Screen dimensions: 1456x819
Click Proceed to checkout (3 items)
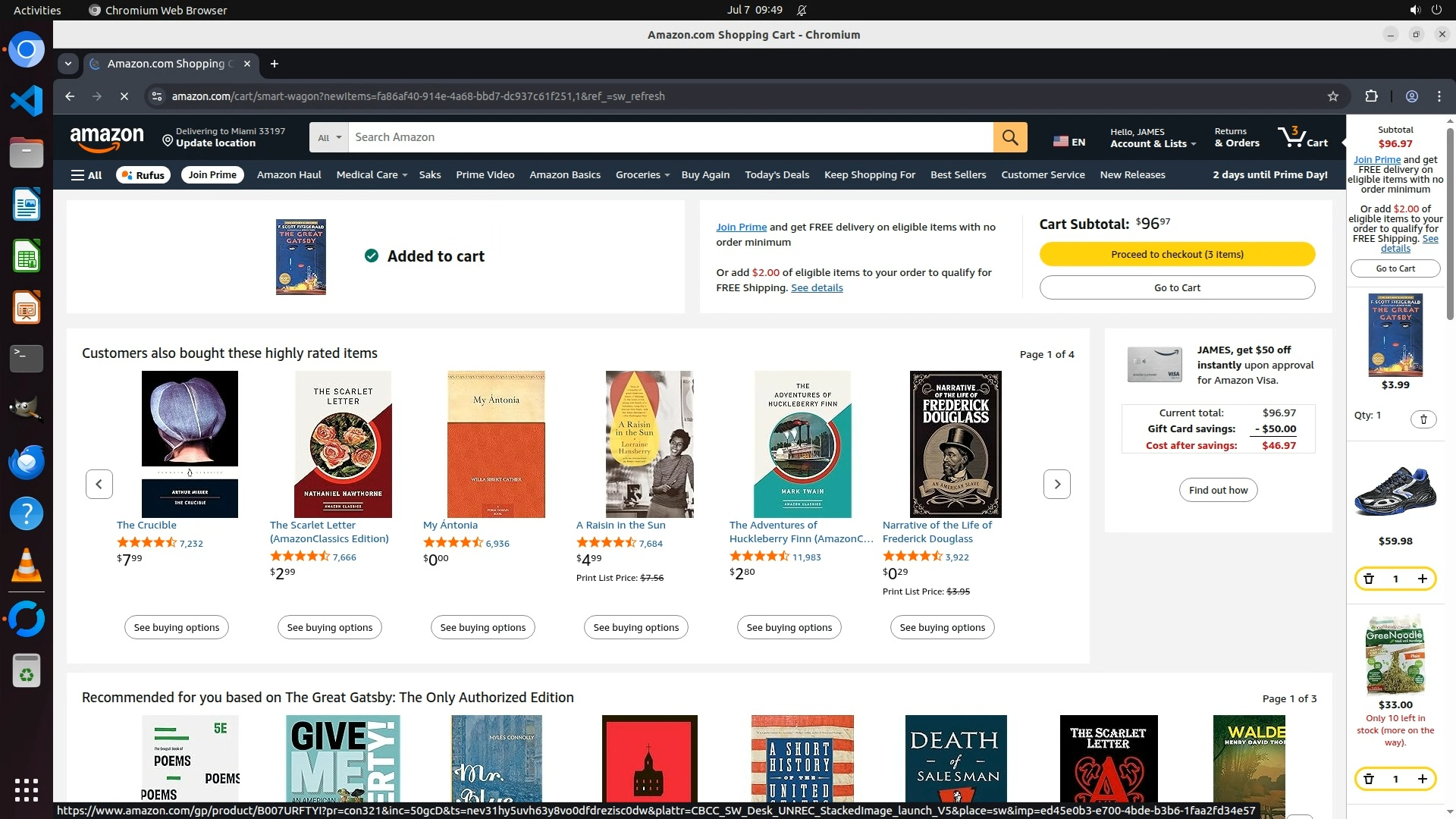click(x=1177, y=254)
